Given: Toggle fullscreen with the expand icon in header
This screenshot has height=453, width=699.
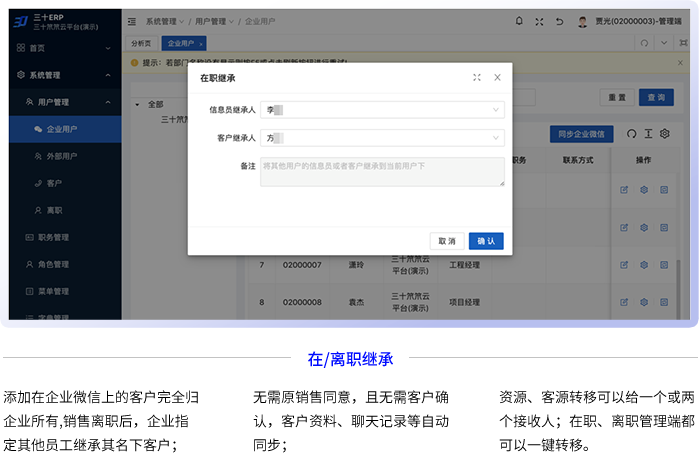Looking at the screenshot, I should [539, 21].
